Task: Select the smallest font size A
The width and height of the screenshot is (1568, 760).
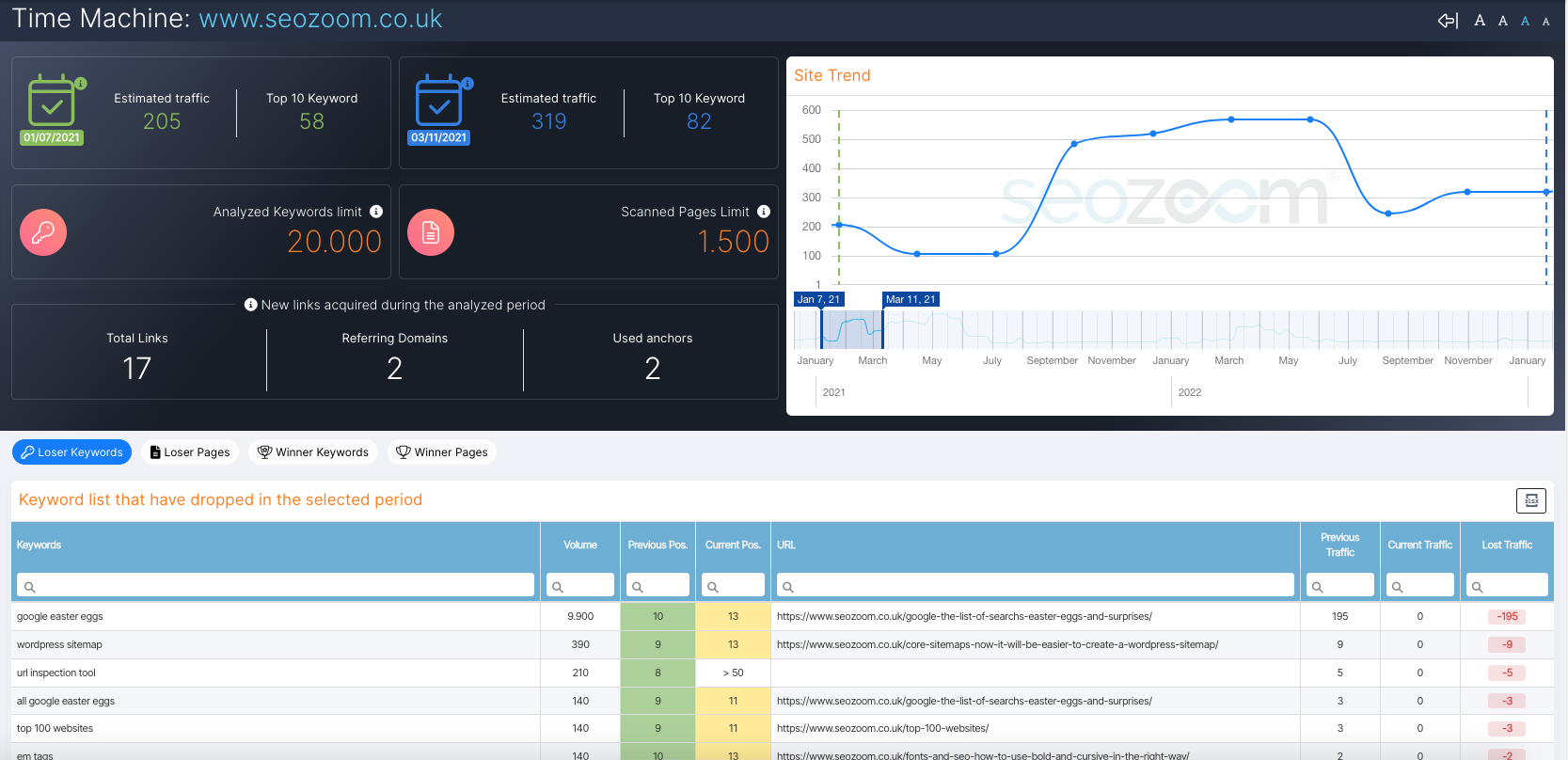Action: [x=1546, y=22]
